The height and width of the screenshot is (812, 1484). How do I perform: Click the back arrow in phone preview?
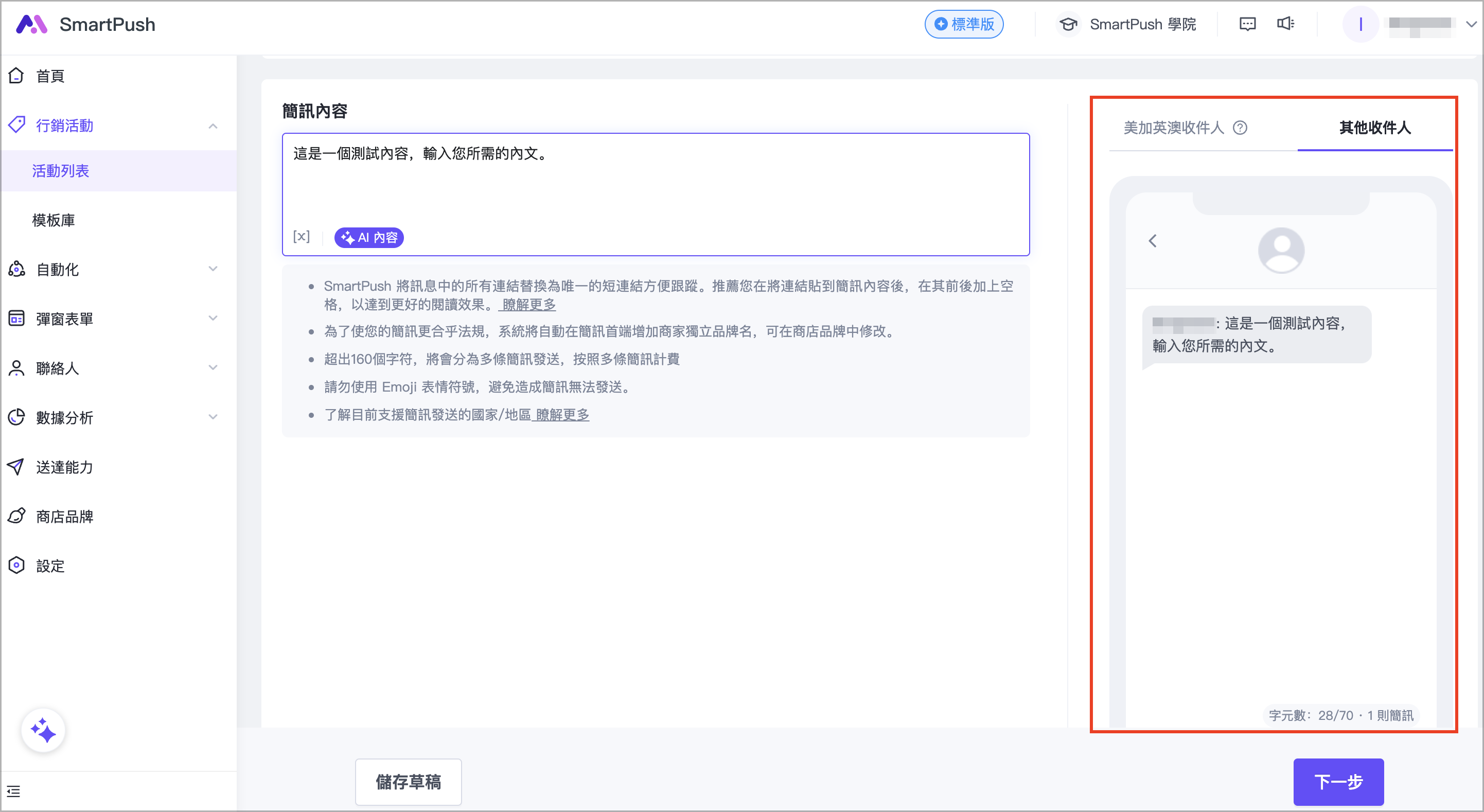coord(1153,241)
